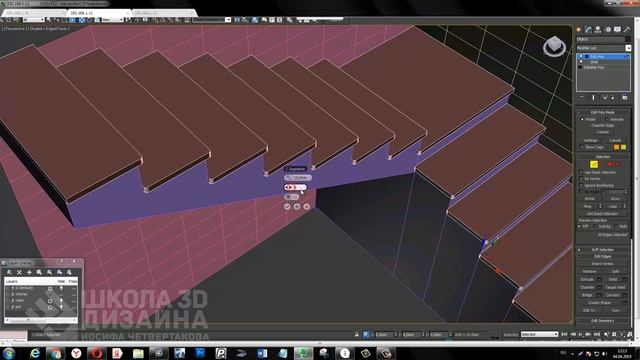Cancel the chamfer caddy with X
This screenshot has height=360, width=640.
coord(307,207)
